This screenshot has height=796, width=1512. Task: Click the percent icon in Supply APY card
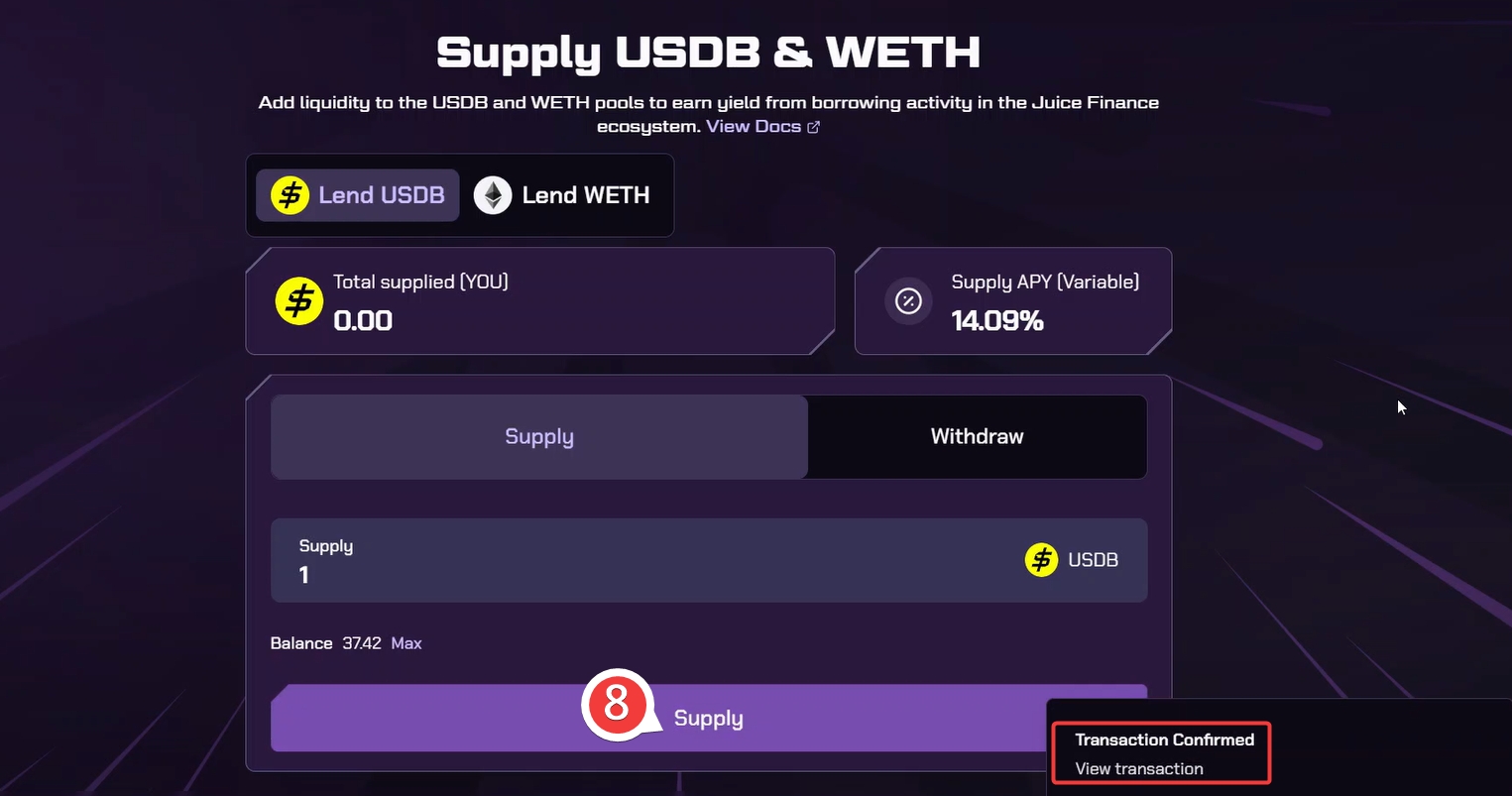click(x=908, y=301)
